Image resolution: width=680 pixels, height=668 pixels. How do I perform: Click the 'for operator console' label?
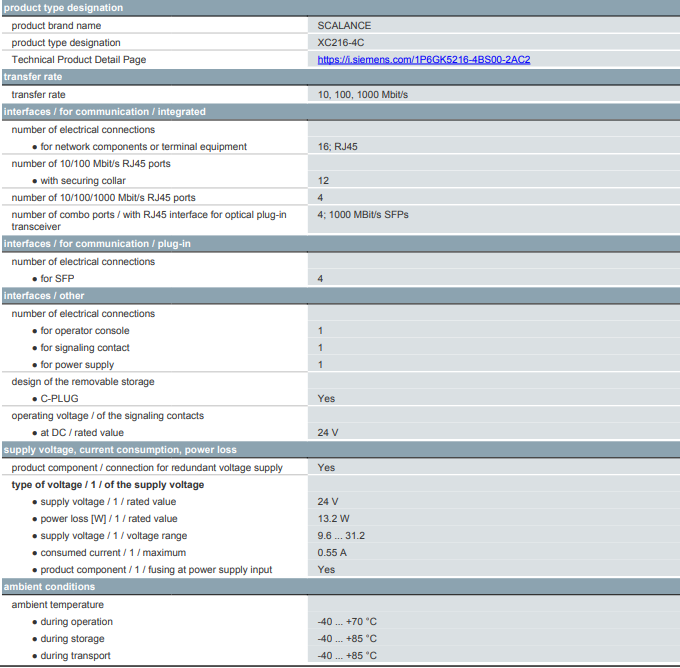pyautogui.click(x=85, y=331)
